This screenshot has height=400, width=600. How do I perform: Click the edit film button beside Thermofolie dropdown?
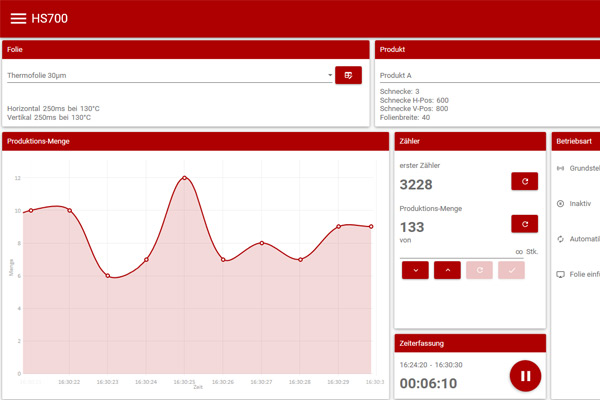pyautogui.click(x=348, y=75)
